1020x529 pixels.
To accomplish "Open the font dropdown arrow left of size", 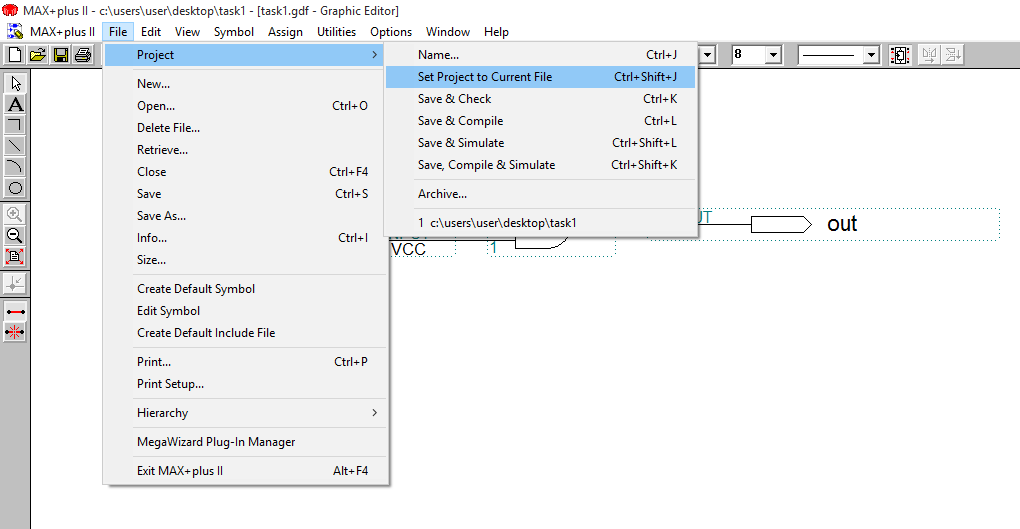I will tap(707, 55).
